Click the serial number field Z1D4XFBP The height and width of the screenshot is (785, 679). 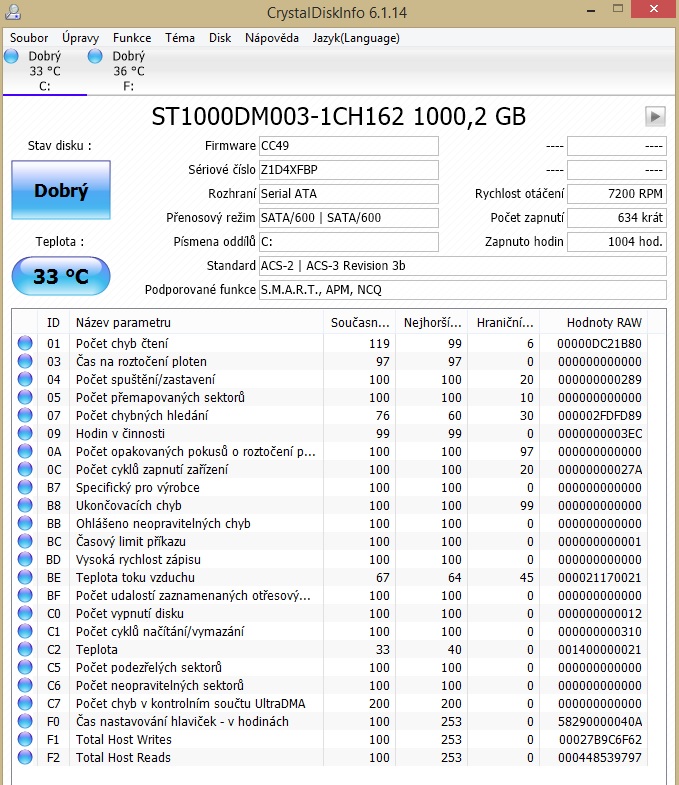click(348, 170)
